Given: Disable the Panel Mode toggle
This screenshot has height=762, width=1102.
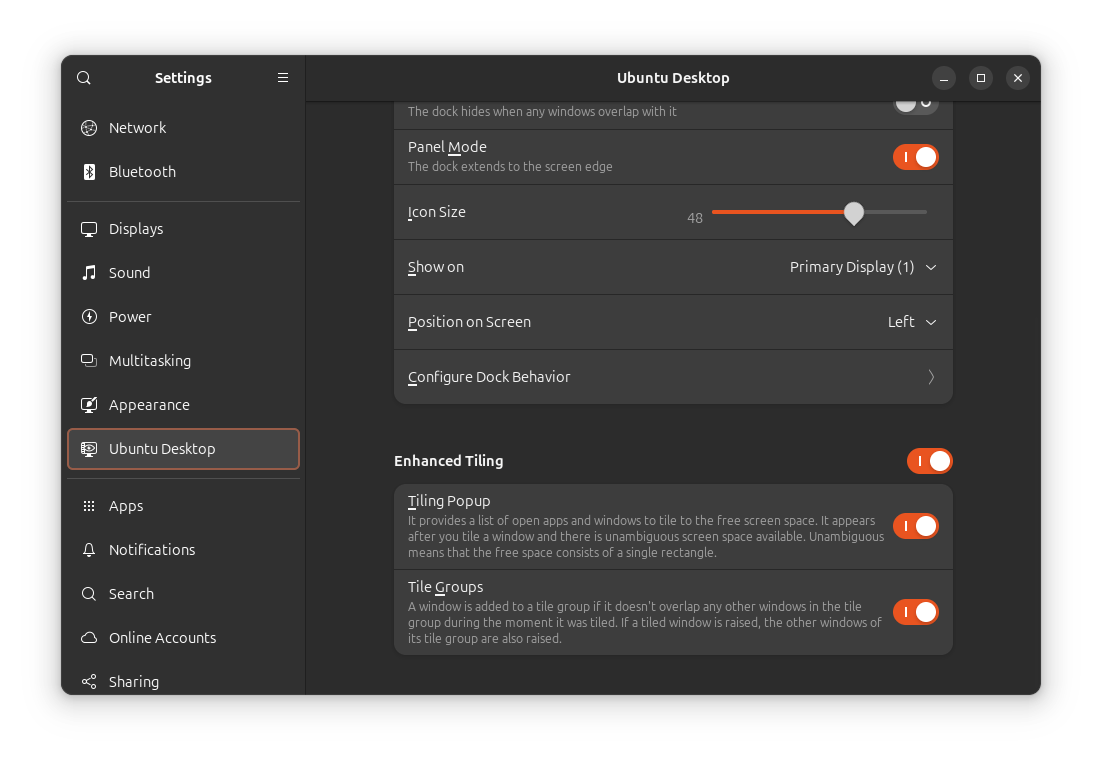Looking at the screenshot, I should [x=915, y=157].
